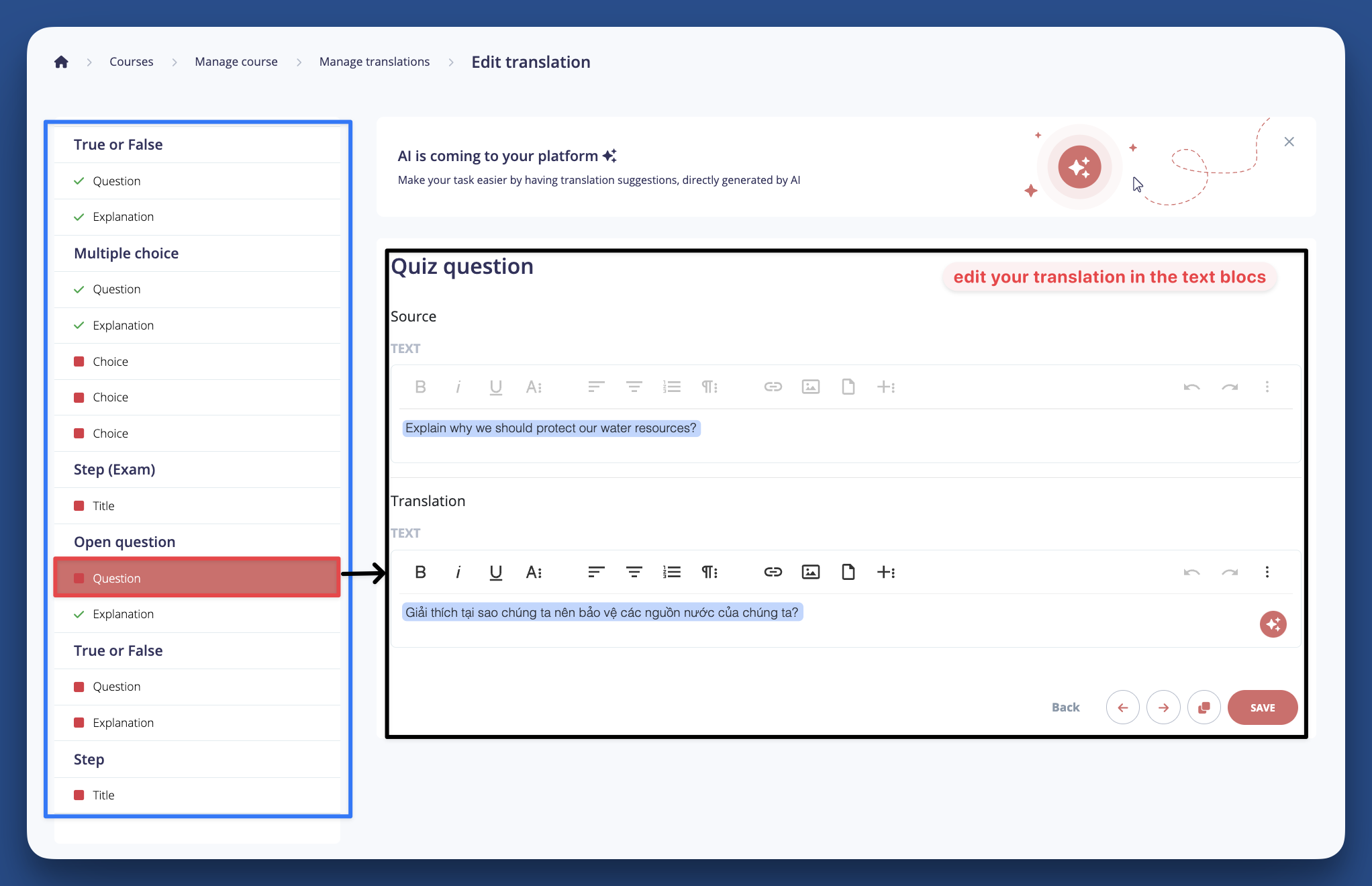Viewport: 1372px width, 886px height.
Task: Open the Translation editor's three-dot menu
Action: click(1267, 572)
